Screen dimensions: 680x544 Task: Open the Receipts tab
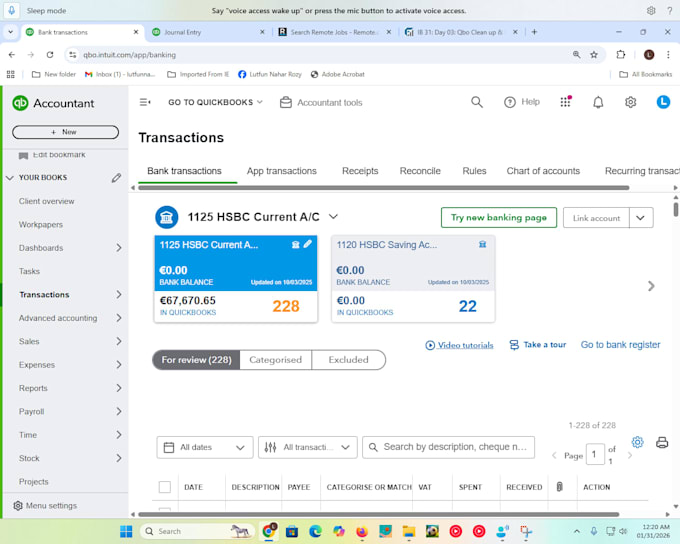[x=360, y=171]
